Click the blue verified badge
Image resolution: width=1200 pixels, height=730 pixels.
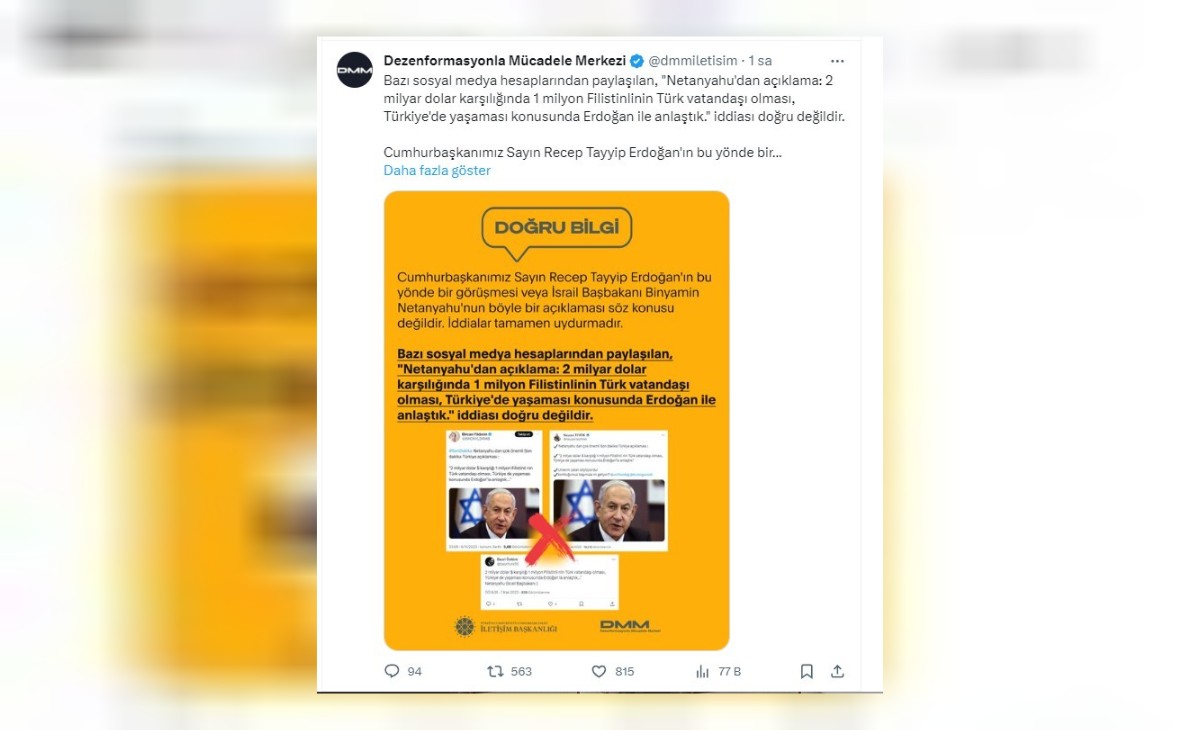[637, 61]
